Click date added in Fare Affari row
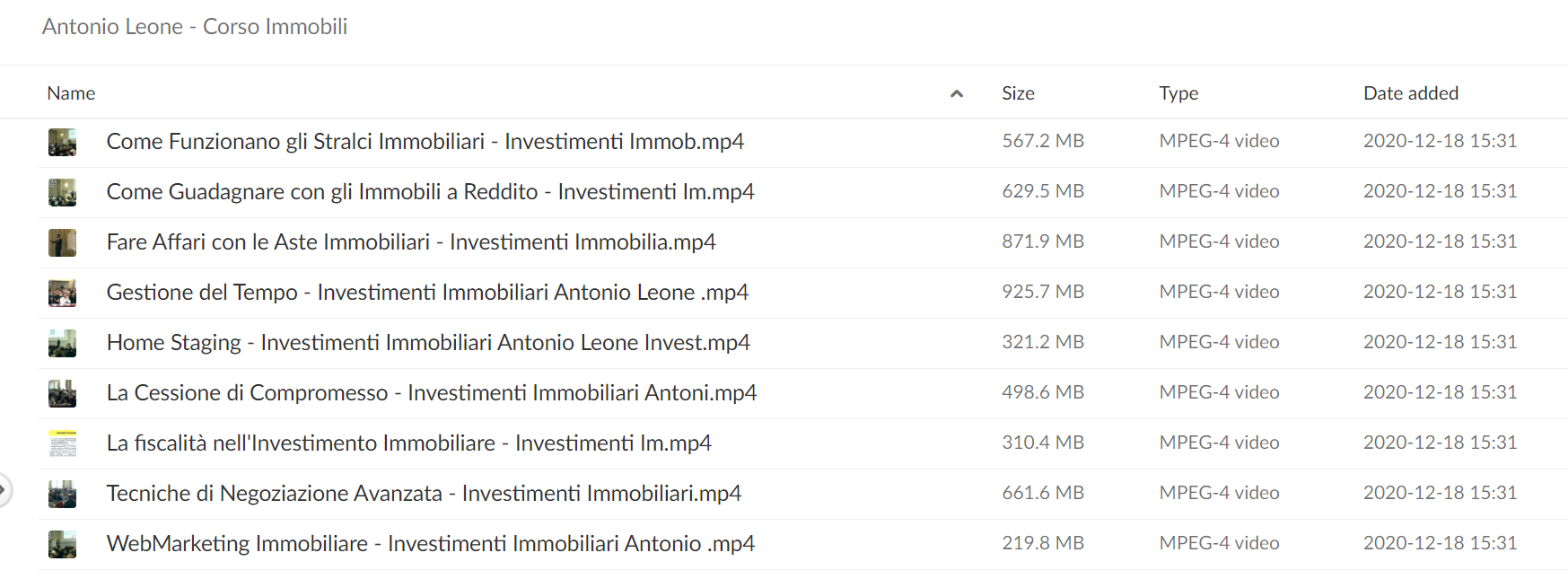The width and height of the screenshot is (1568, 579). pyautogui.click(x=1440, y=241)
